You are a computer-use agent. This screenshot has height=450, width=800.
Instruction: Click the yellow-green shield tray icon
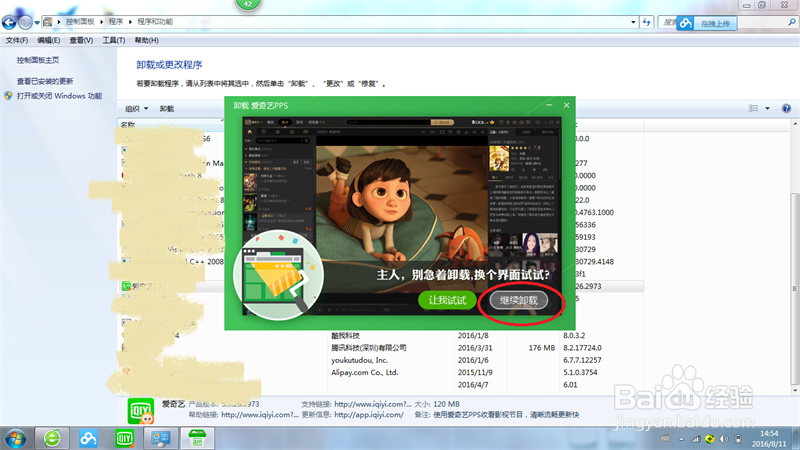(x=710, y=439)
